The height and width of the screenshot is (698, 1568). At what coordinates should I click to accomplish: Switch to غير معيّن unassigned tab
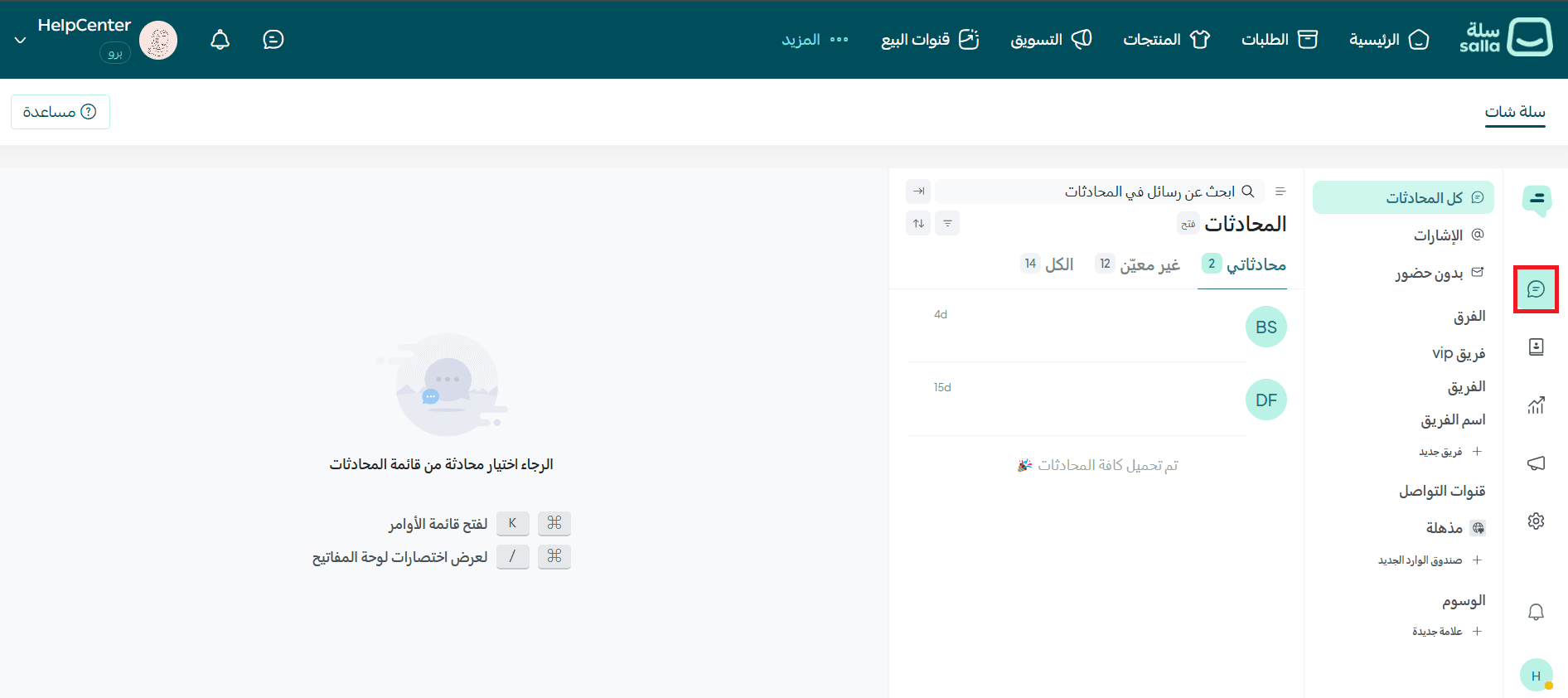(1137, 264)
